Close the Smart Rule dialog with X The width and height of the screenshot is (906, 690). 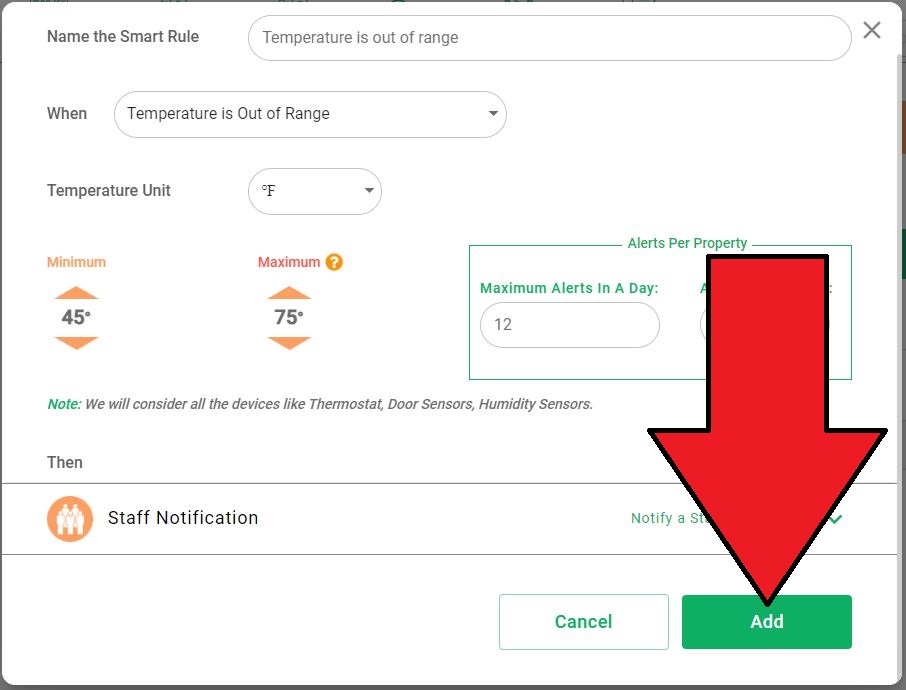pyautogui.click(x=872, y=30)
